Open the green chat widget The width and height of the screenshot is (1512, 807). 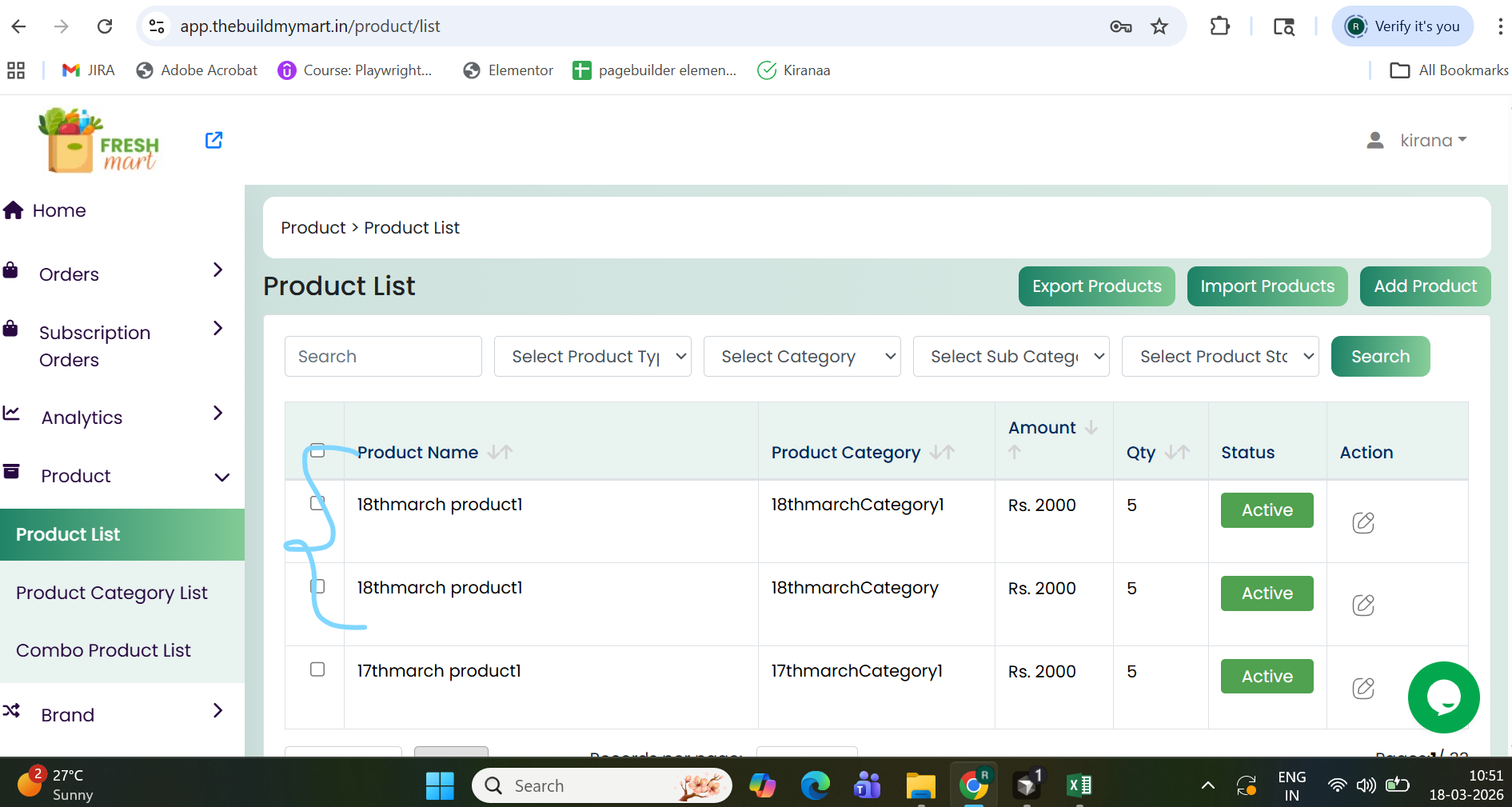[1443, 697]
